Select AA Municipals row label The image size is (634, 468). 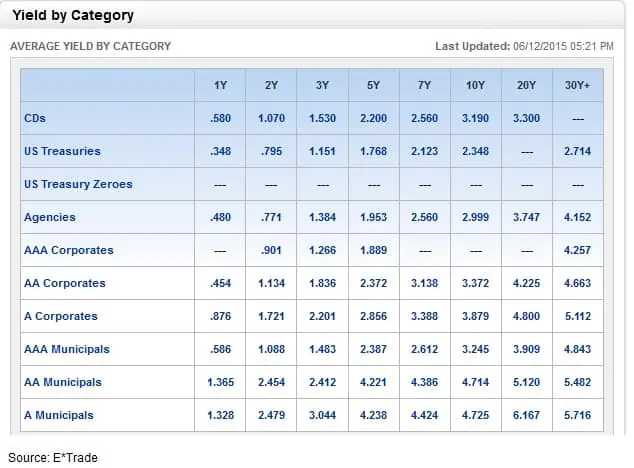click(x=63, y=382)
